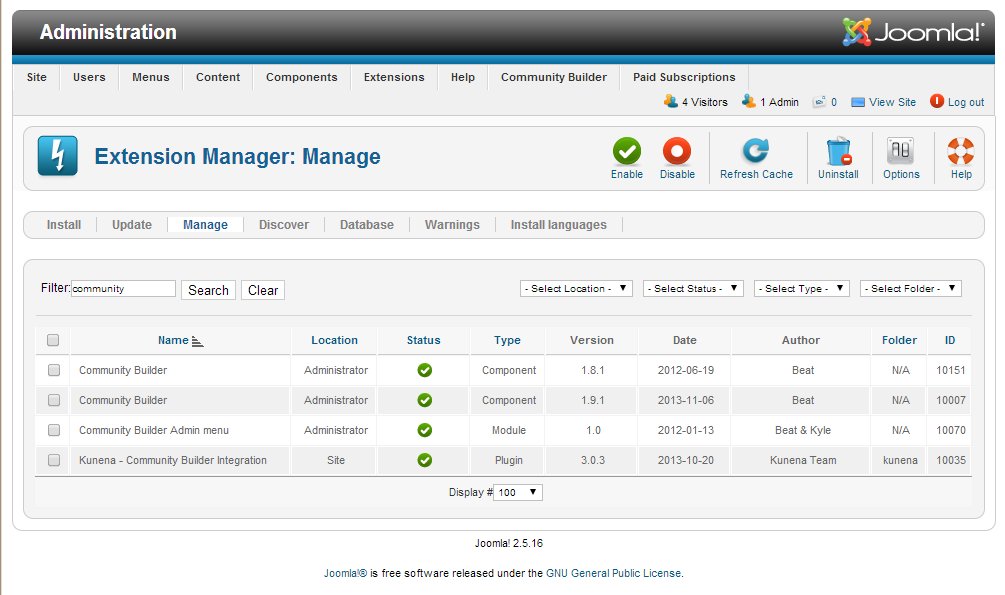The image size is (1005, 595).
Task: Click the green Enable toolbar icon
Action: tap(626, 151)
